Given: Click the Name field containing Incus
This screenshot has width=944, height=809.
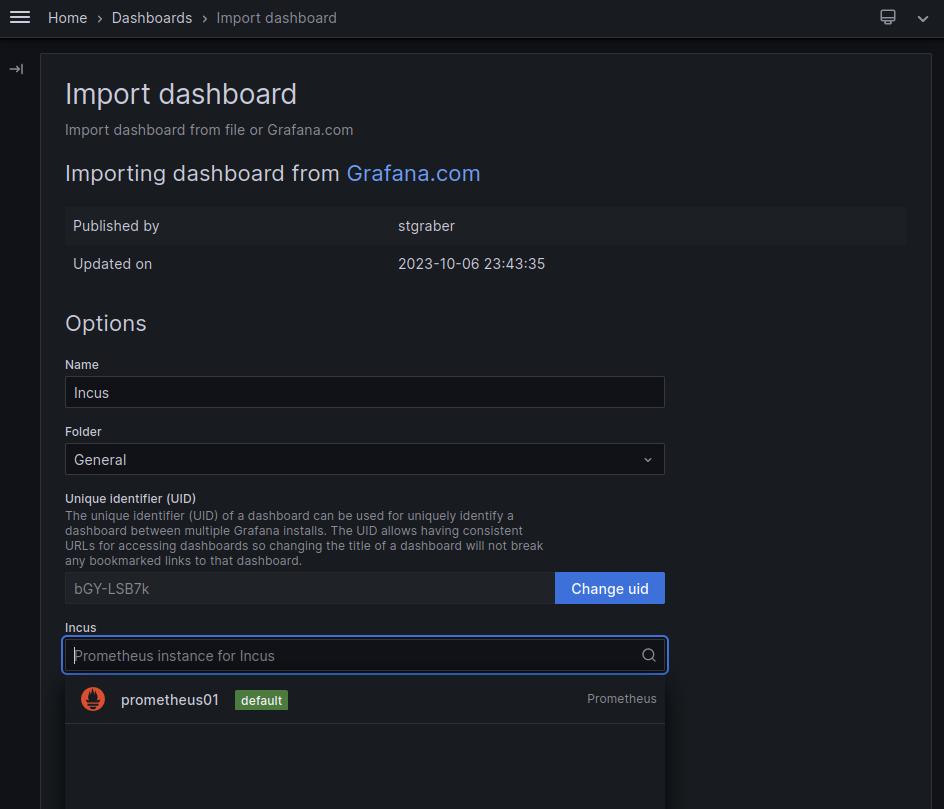Looking at the screenshot, I should [x=364, y=392].
